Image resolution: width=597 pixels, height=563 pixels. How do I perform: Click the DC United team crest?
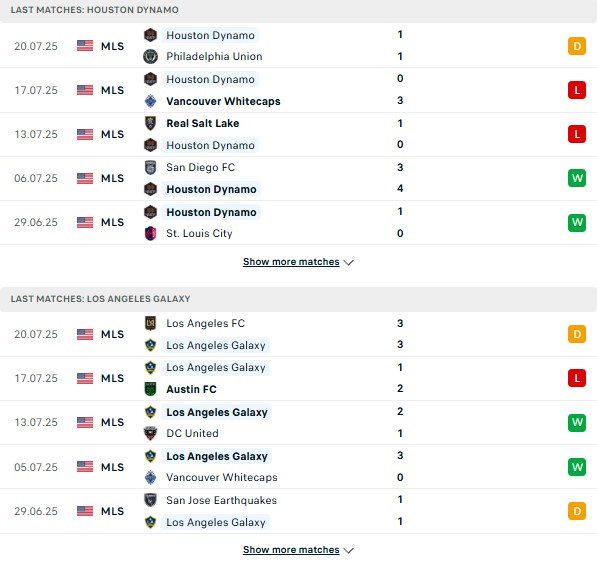pyautogui.click(x=150, y=433)
